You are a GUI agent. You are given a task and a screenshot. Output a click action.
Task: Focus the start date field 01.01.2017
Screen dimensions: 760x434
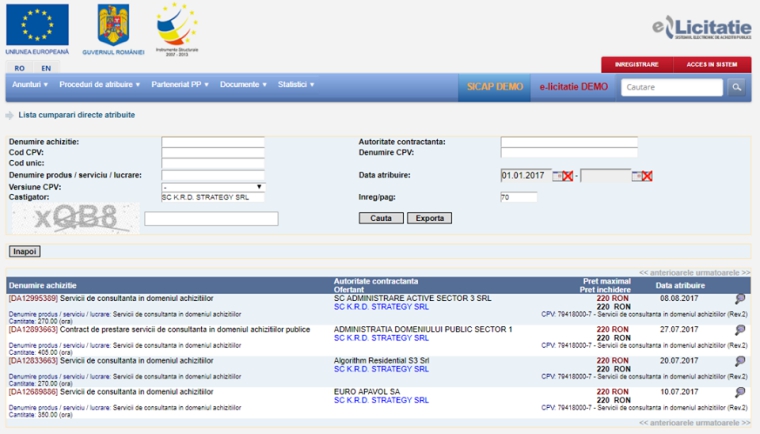pos(526,176)
